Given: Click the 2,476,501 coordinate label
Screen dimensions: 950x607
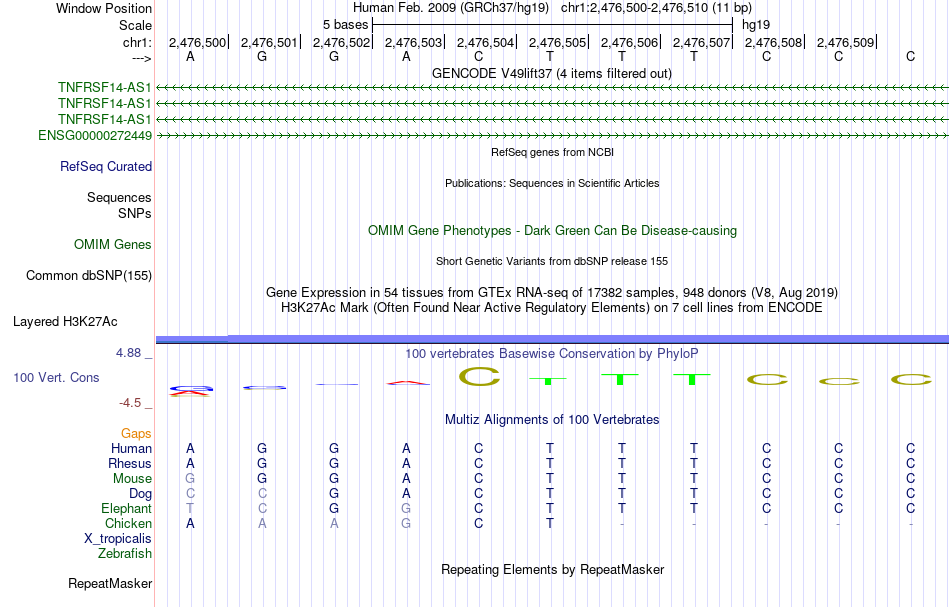Looking at the screenshot, I should pos(269,42).
